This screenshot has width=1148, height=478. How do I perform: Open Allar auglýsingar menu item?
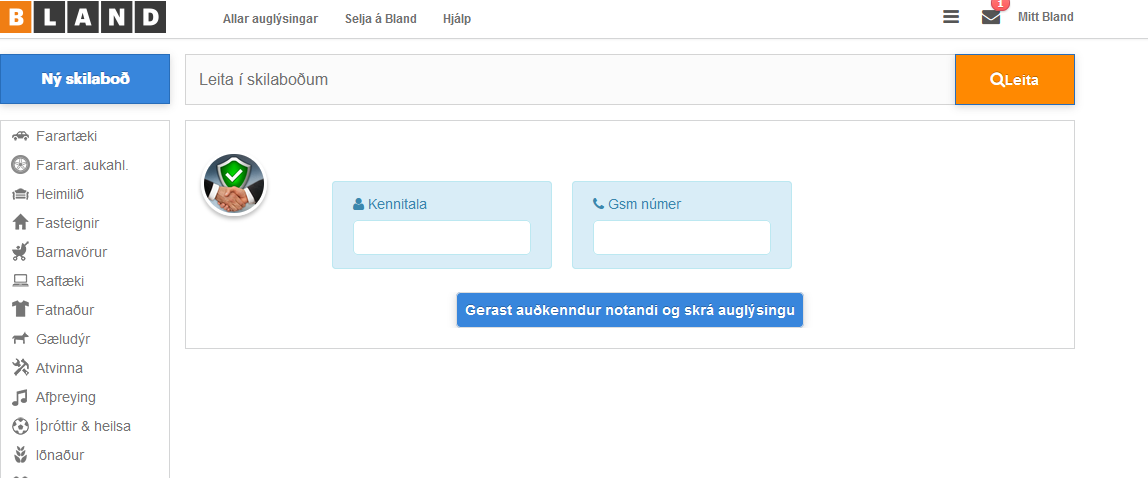(x=270, y=19)
